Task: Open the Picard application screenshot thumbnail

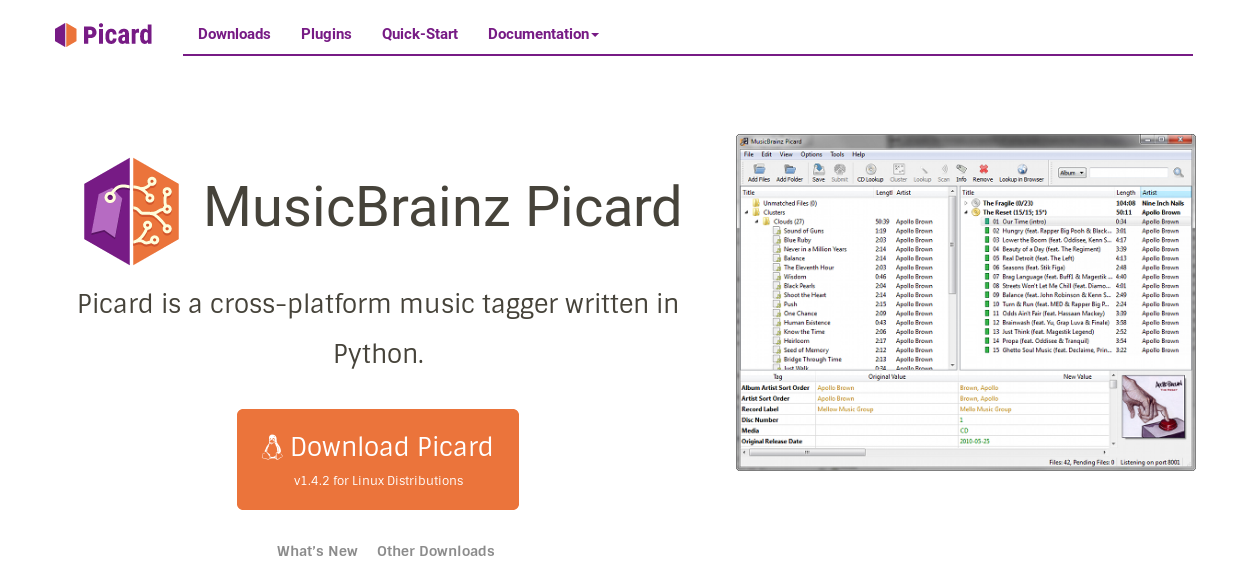Action: (x=966, y=302)
